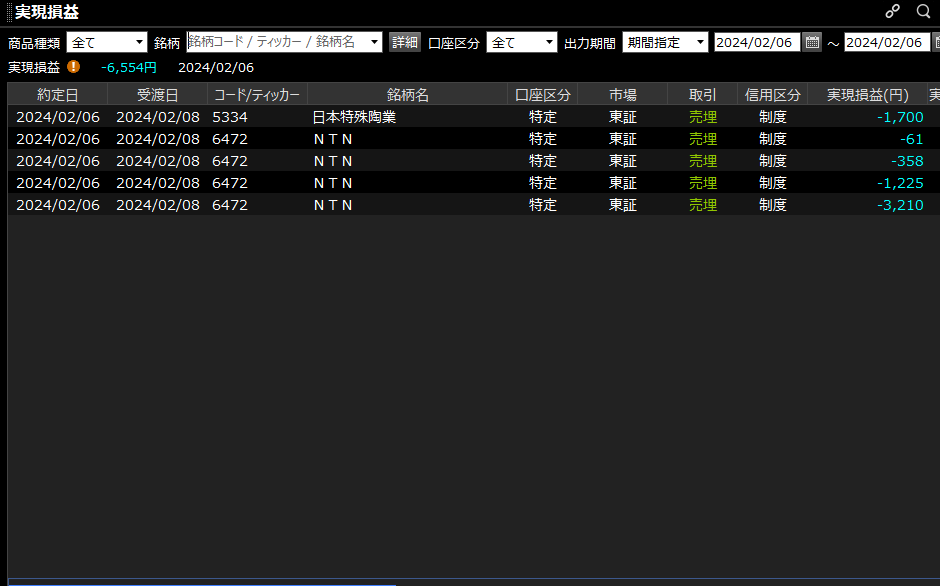Sort by 口座区分 column header
The image size is (940, 586).
[543, 95]
